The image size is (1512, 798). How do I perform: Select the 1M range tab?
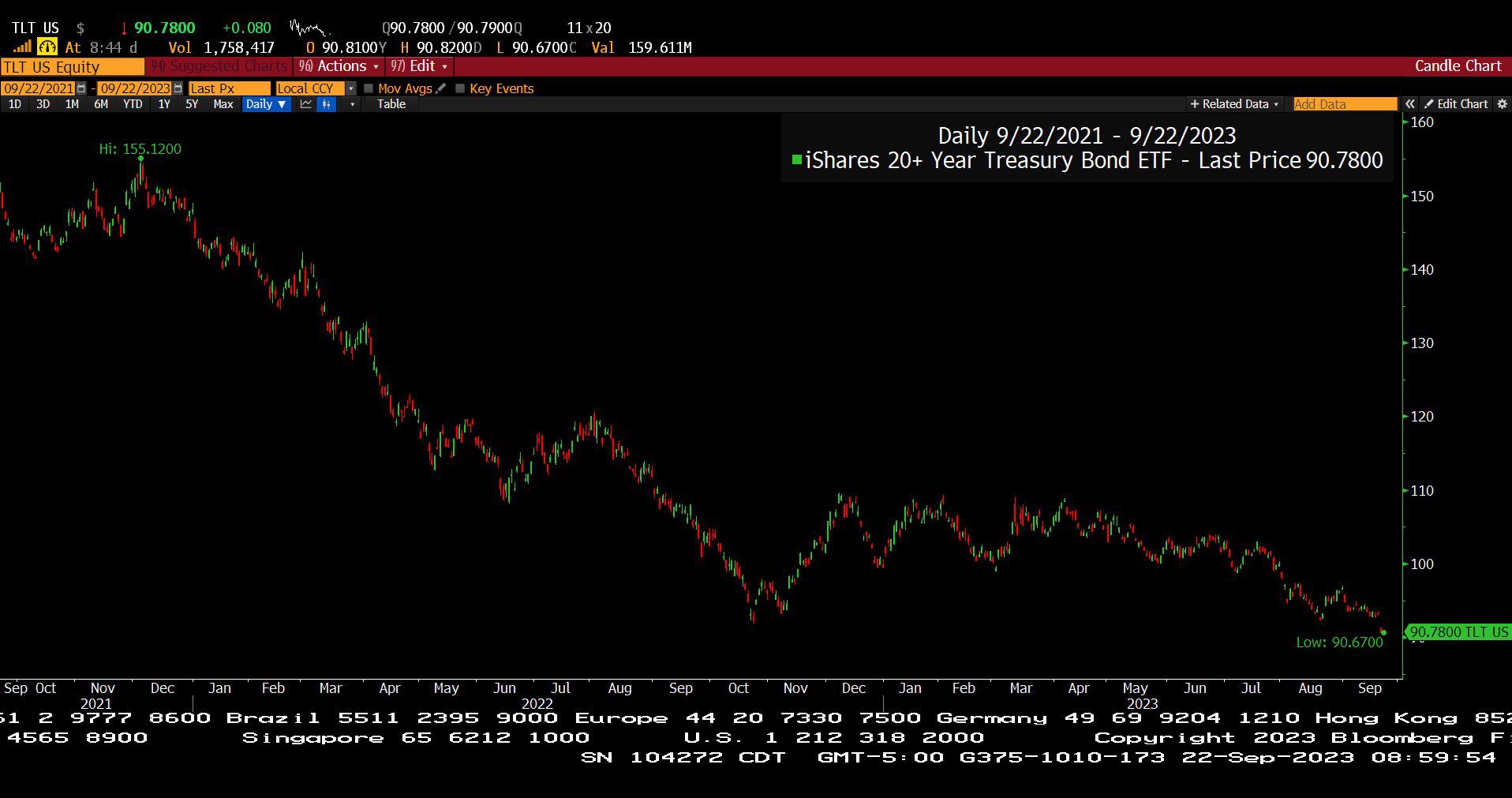[72, 104]
